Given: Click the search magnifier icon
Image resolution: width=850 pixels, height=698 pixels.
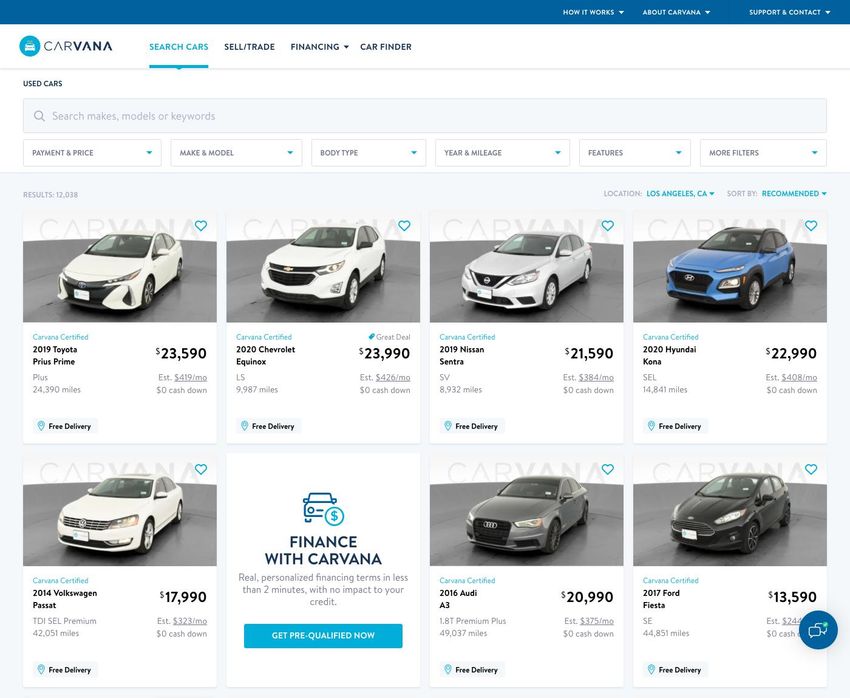Looking at the screenshot, I should pyautogui.click(x=39, y=116).
